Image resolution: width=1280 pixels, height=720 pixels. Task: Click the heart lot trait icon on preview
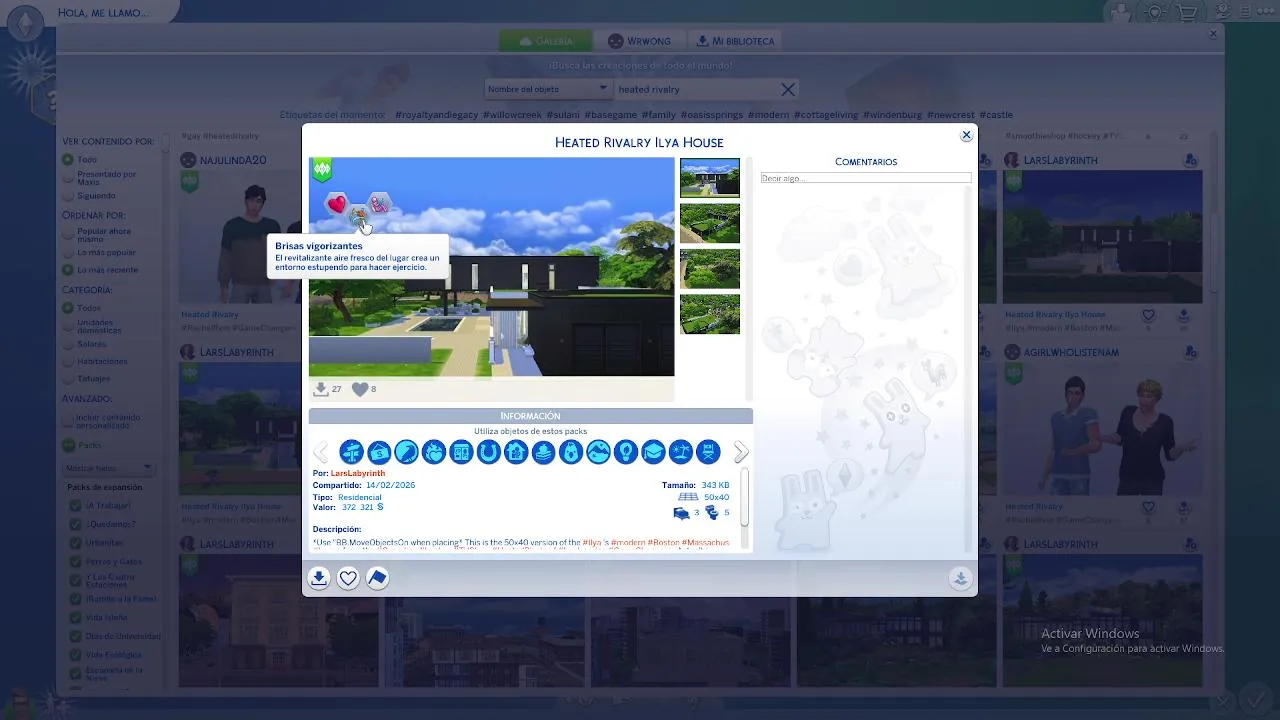[337, 205]
